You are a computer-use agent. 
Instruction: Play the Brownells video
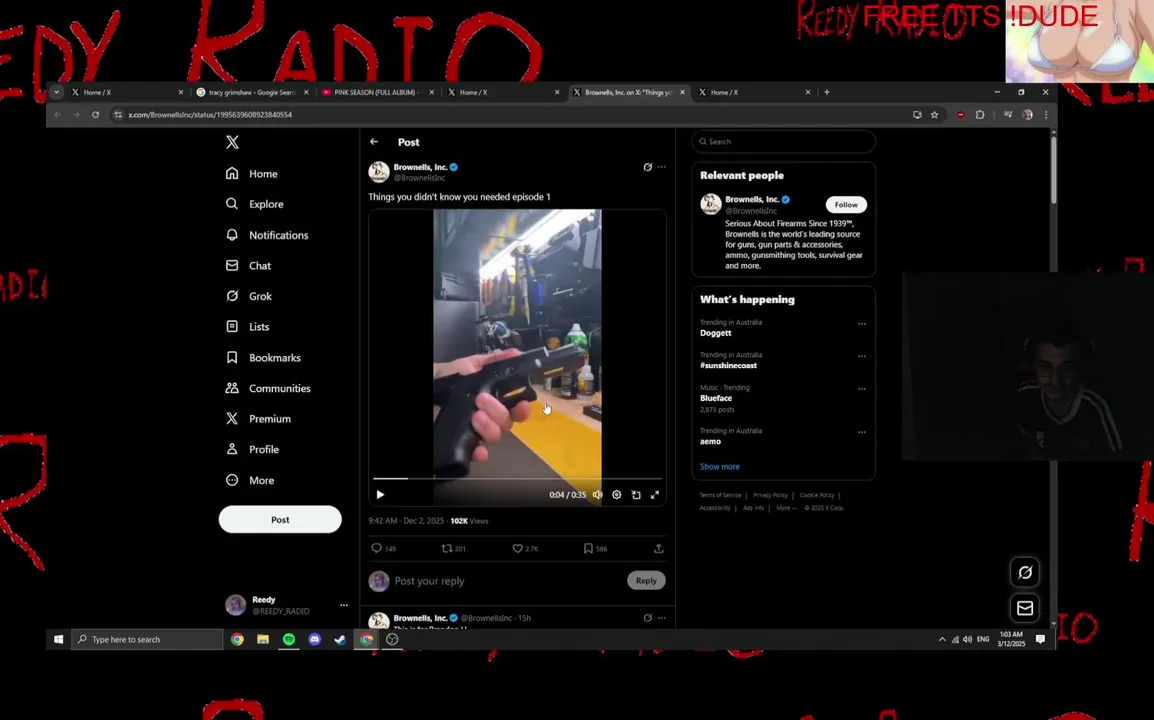click(380, 495)
